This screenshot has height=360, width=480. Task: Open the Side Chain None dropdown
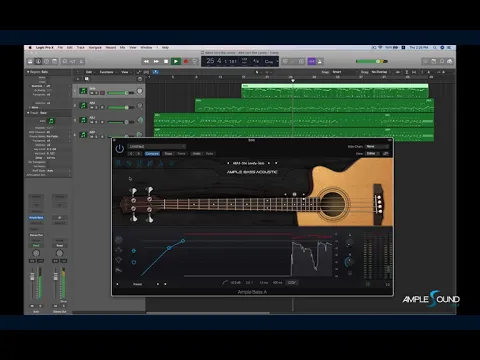(377, 146)
